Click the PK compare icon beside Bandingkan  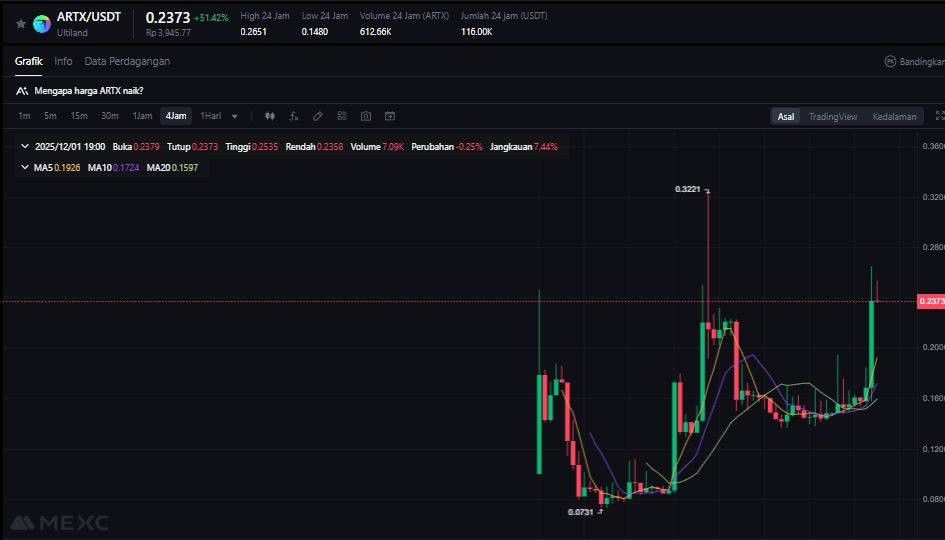[x=890, y=61]
